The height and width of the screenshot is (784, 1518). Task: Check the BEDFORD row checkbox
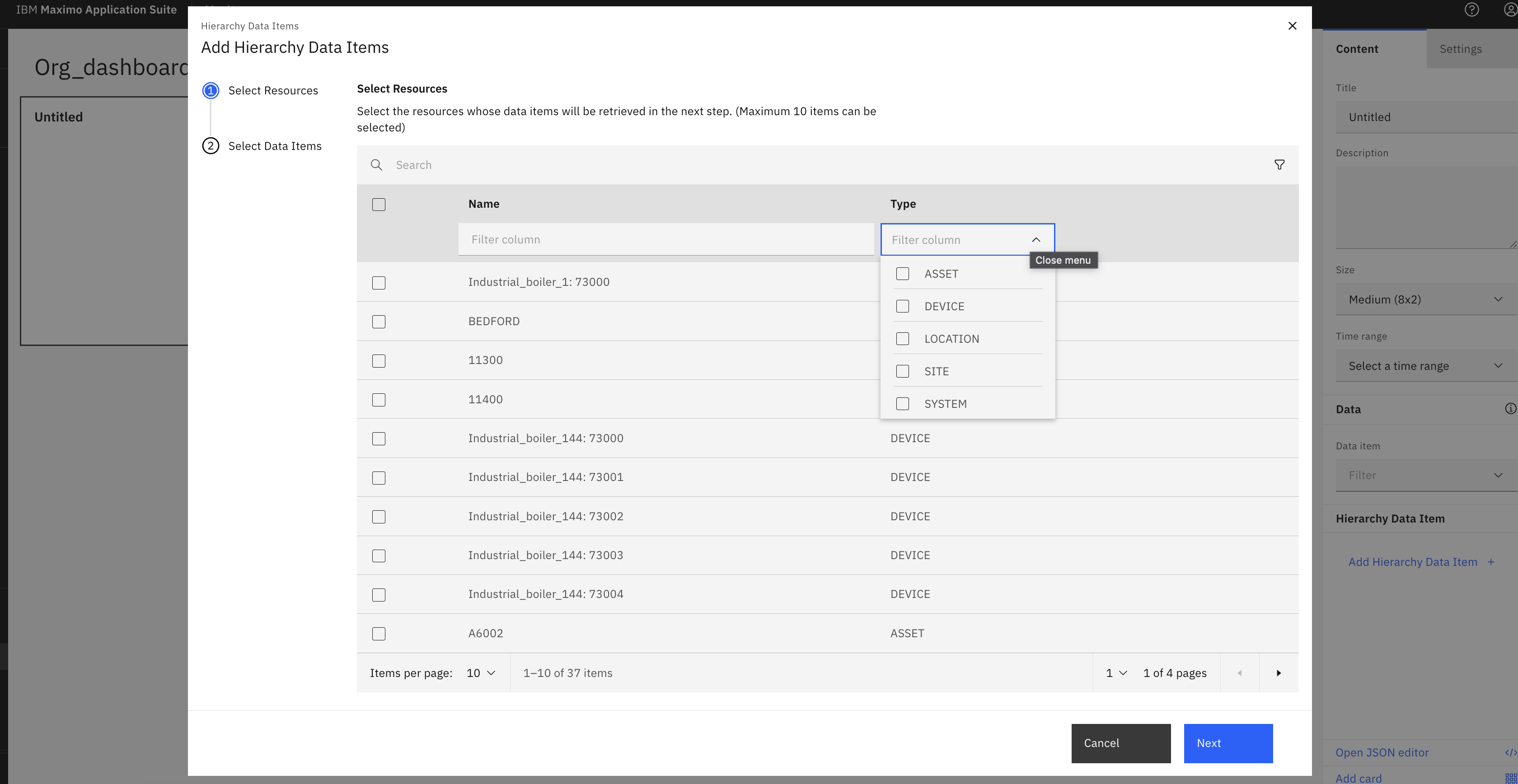point(379,322)
